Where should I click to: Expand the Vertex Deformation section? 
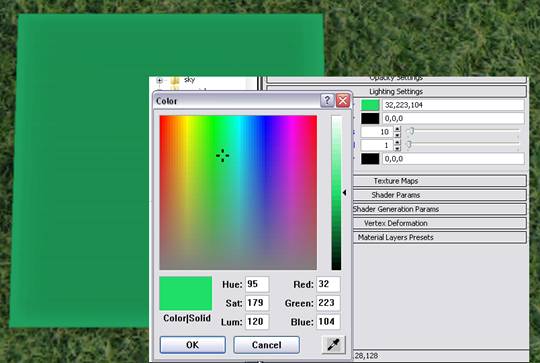[x=439, y=223]
